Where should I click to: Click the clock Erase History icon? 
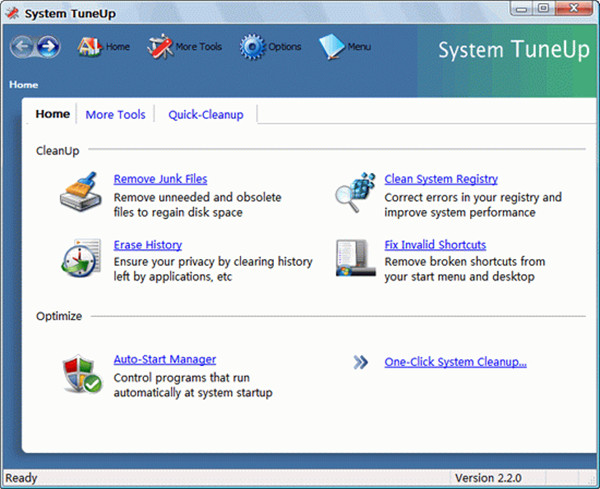[x=81, y=258]
